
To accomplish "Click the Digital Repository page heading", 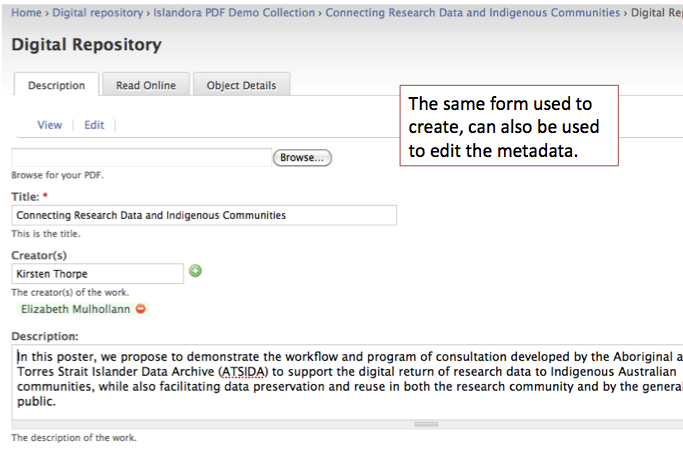I will (x=86, y=45).
